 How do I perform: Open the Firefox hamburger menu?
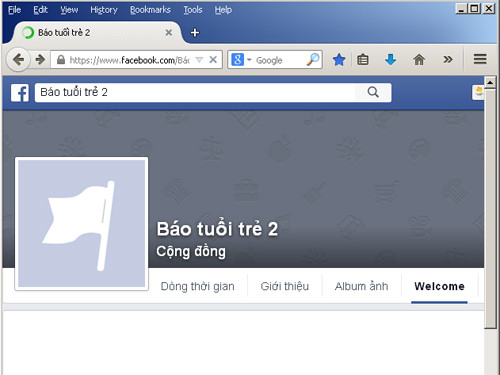point(480,59)
